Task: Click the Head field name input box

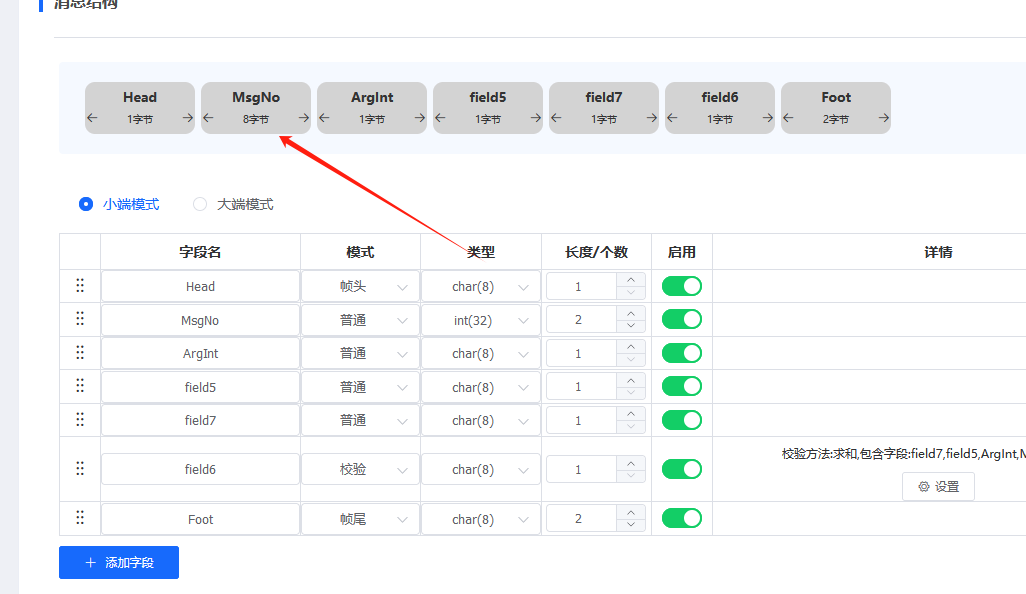Action: [x=199, y=285]
